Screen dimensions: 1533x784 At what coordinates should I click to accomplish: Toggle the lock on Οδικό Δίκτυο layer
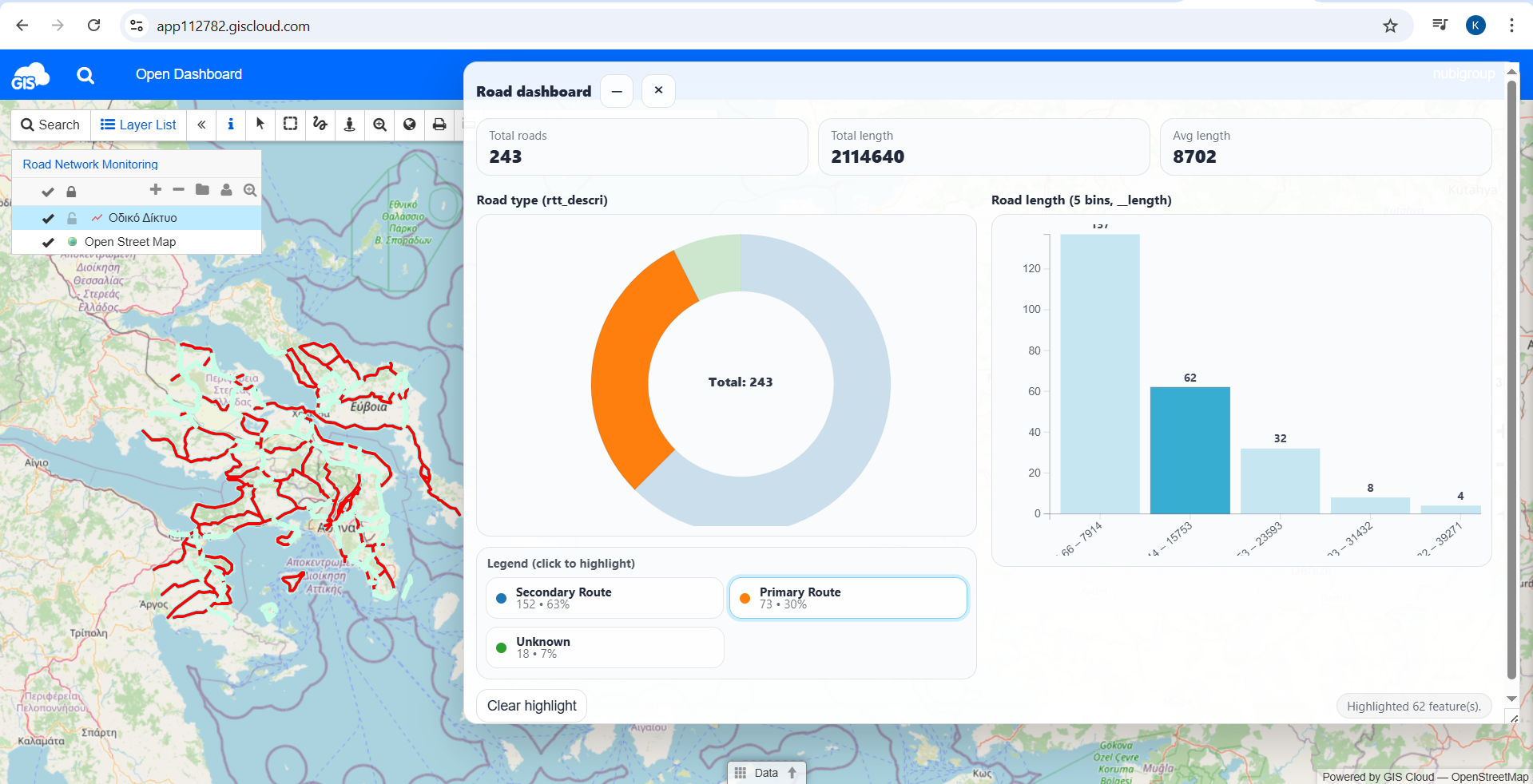72,218
